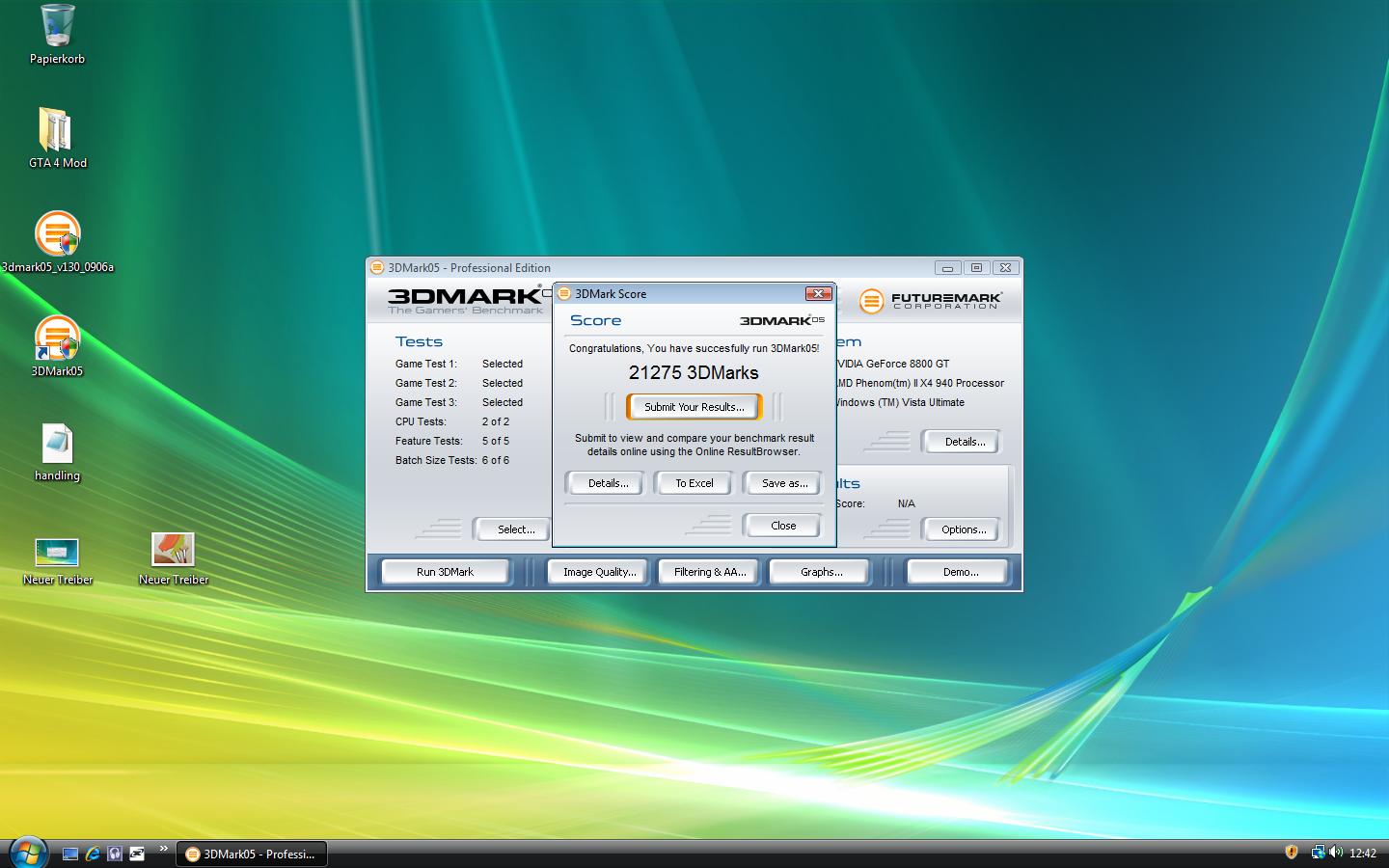
Task: Open the Papierkorb recycle bin icon
Action: click(x=57, y=35)
